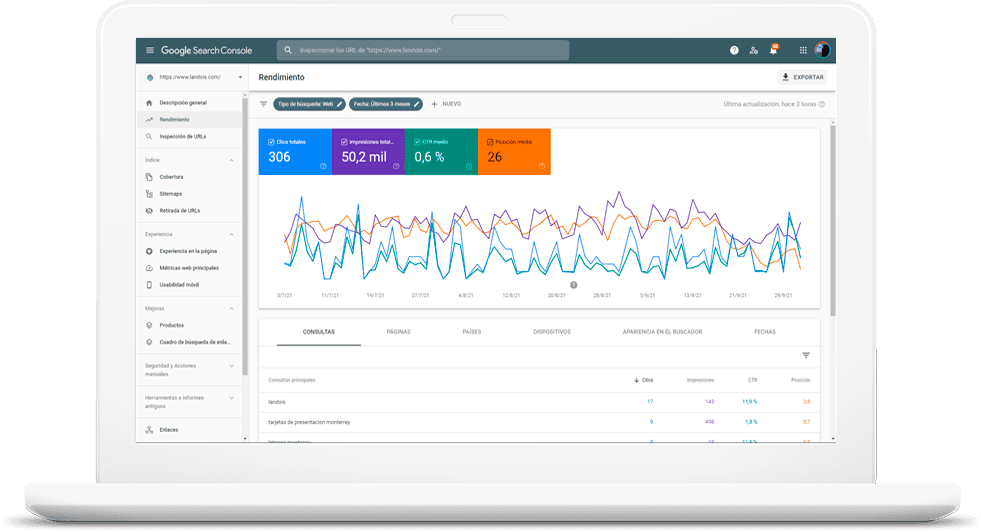Click help icon on CTR medio card
981x532 pixels.
click(469, 166)
